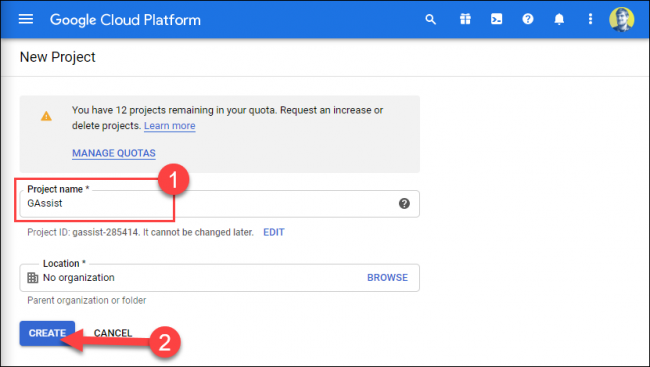The width and height of the screenshot is (650, 367).
Task: Activate the Cloud Shell terminal icon
Action: point(497,19)
